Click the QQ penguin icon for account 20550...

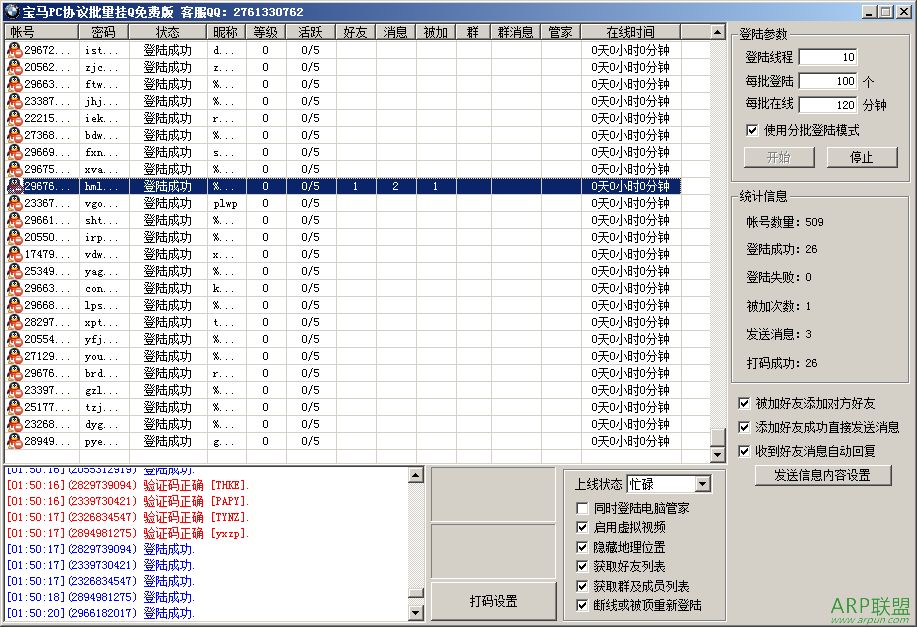point(14,237)
